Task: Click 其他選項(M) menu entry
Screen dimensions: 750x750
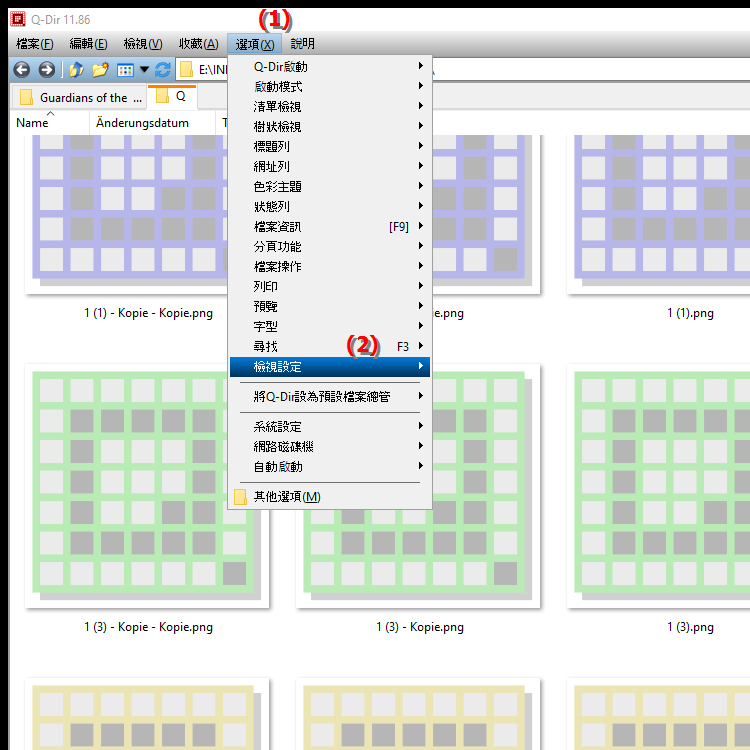Action: point(330,496)
